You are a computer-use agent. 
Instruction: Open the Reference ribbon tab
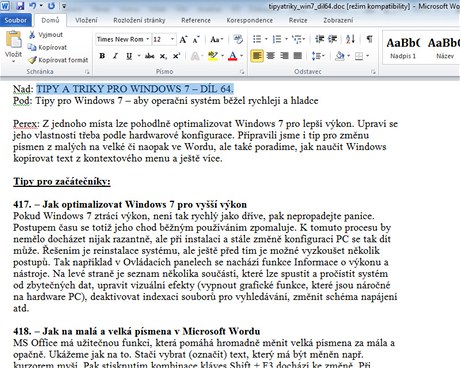[196, 20]
